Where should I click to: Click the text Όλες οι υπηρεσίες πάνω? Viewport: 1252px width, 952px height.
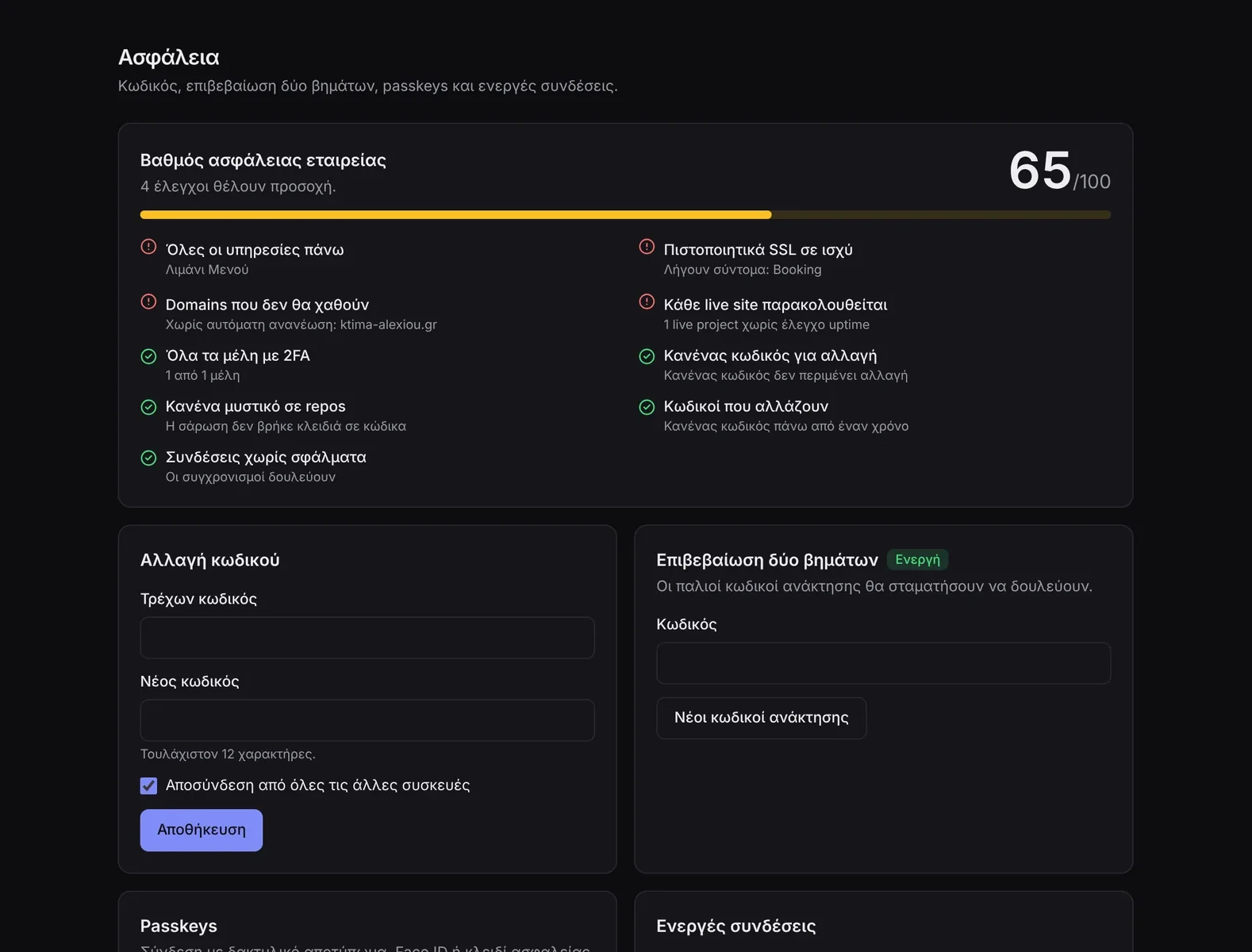click(x=255, y=250)
